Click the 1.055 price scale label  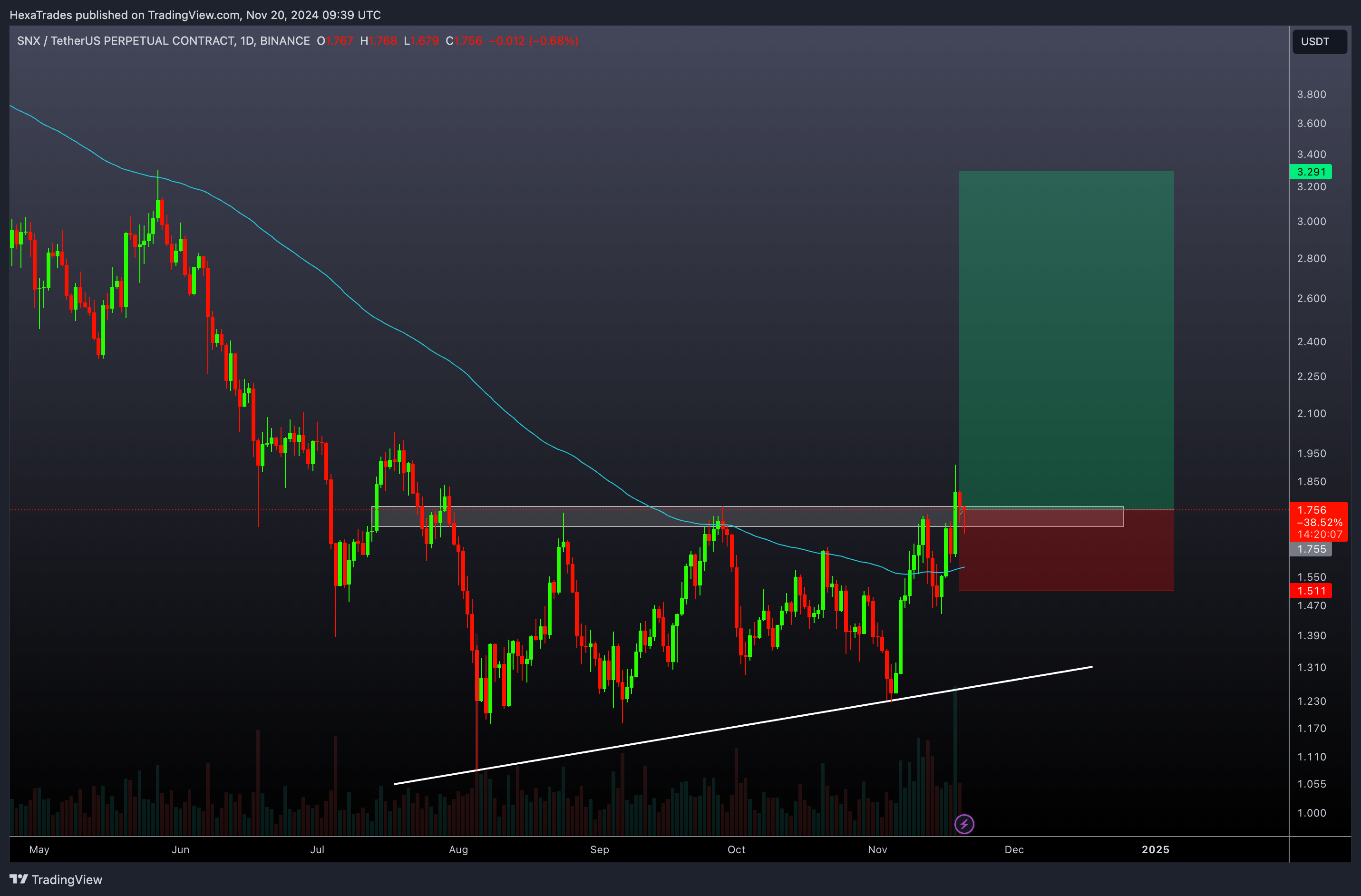click(1311, 784)
